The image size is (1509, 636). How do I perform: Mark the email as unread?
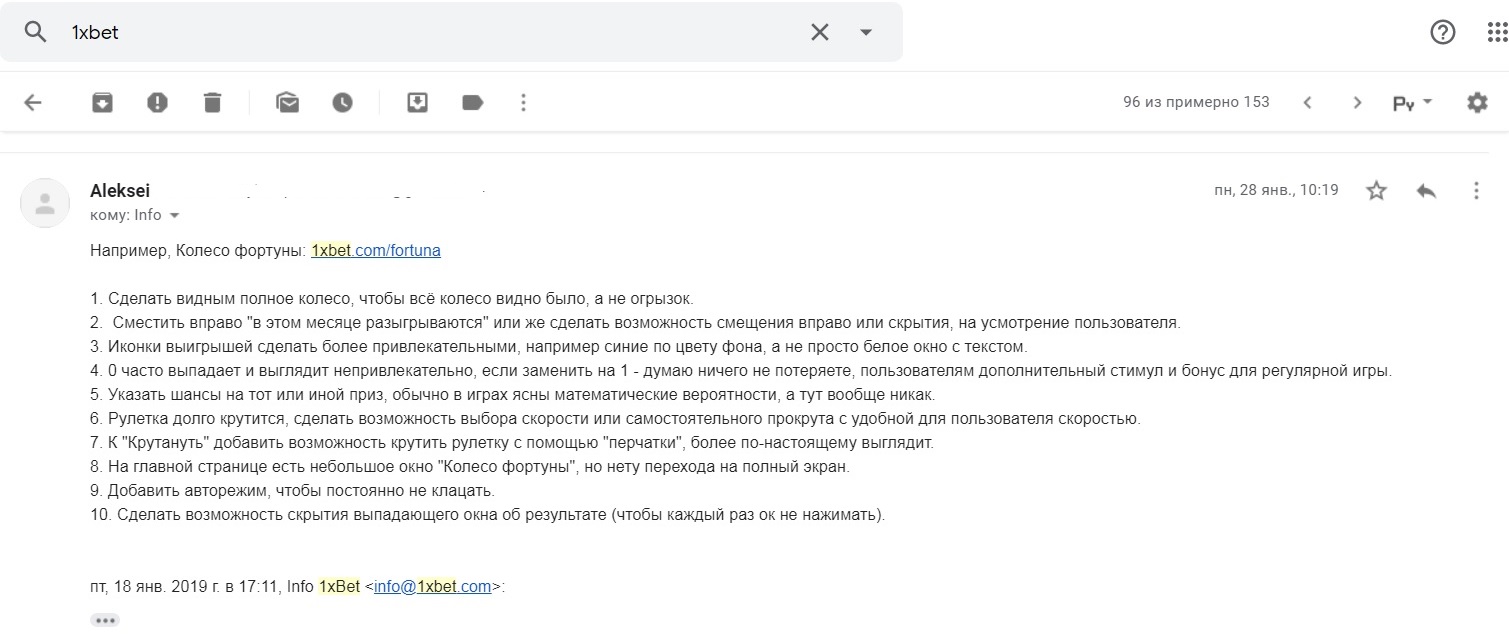tap(288, 102)
